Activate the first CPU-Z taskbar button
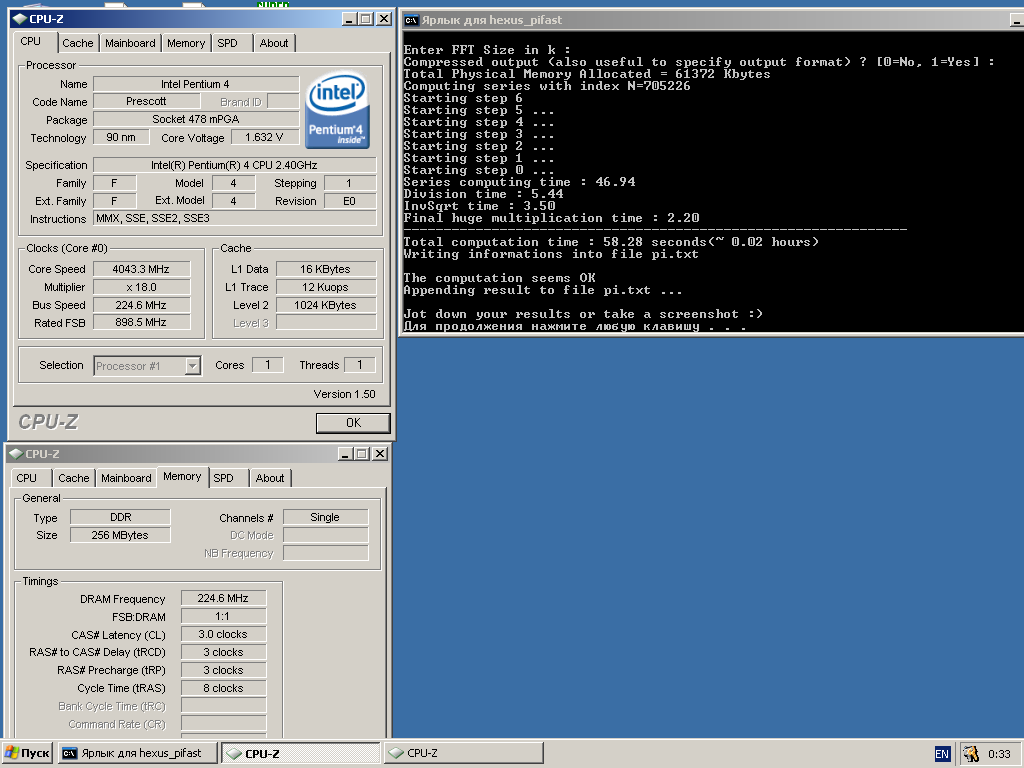This screenshot has width=1024, height=768. click(x=300, y=753)
